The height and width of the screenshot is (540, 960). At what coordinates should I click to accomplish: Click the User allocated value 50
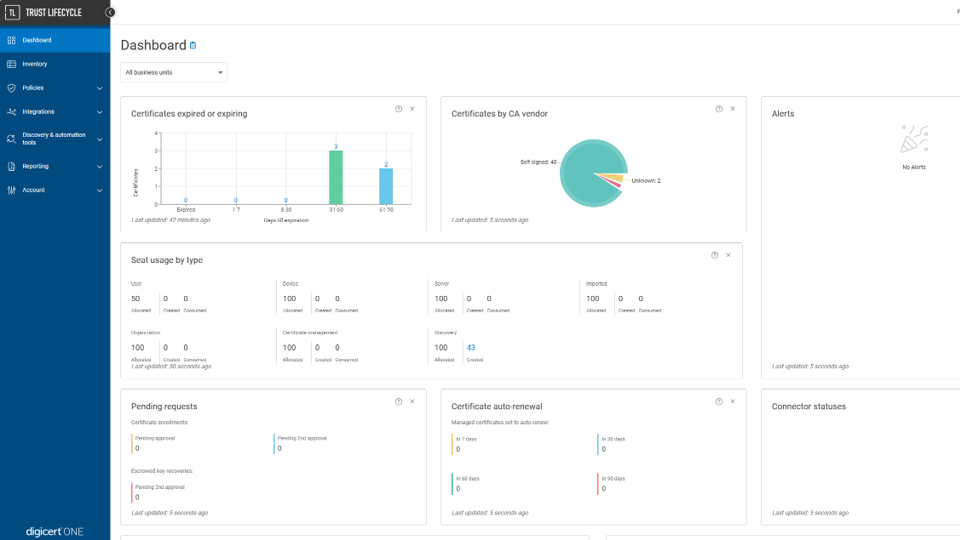tap(135, 299)
